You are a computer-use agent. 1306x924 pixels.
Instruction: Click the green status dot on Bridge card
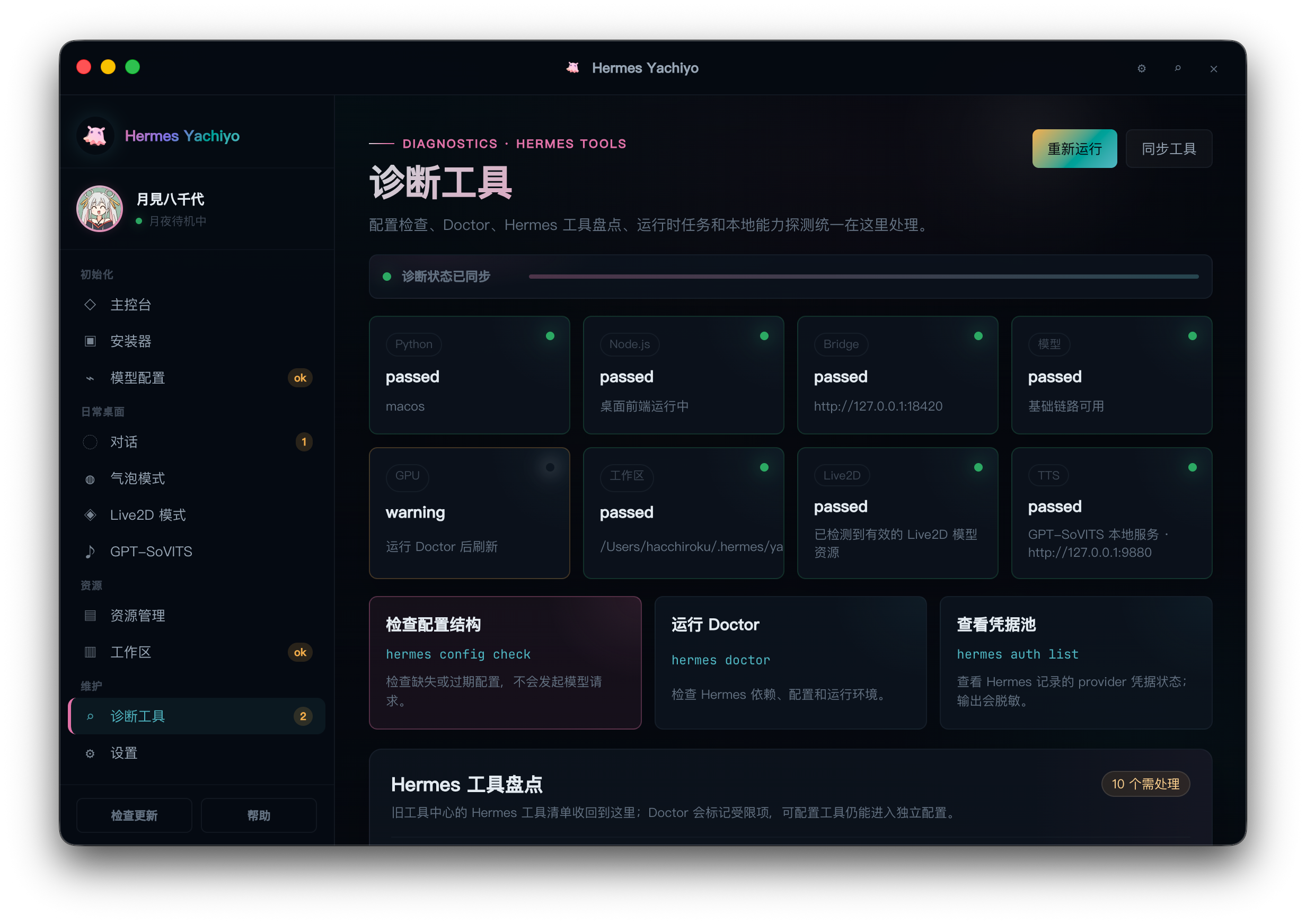[978, 336]
